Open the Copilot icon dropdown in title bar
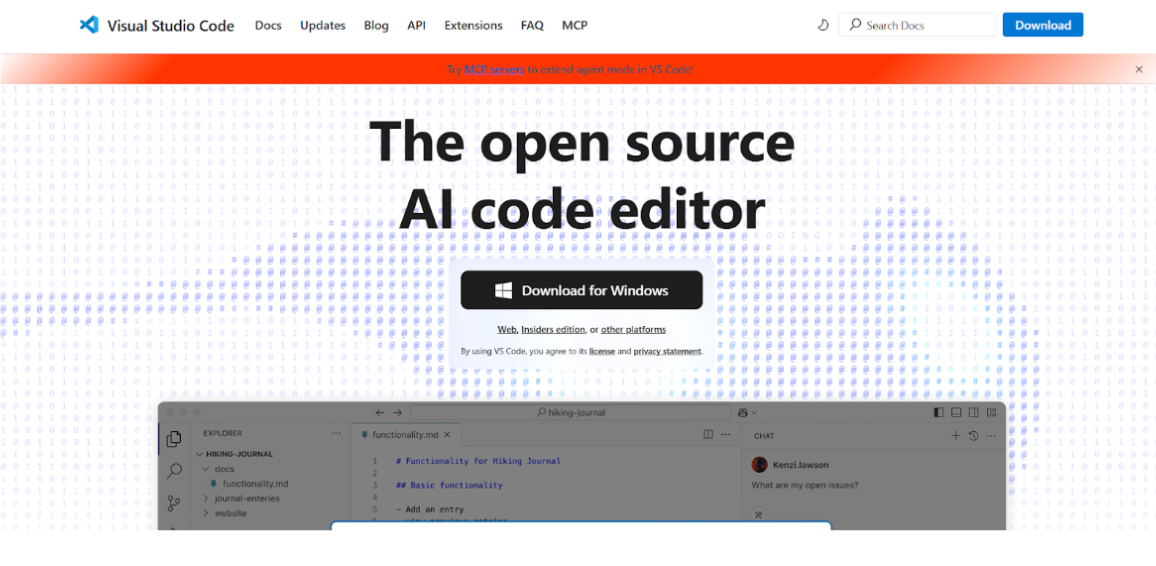The image size is (1156, 566). click(x=747, y=413)
